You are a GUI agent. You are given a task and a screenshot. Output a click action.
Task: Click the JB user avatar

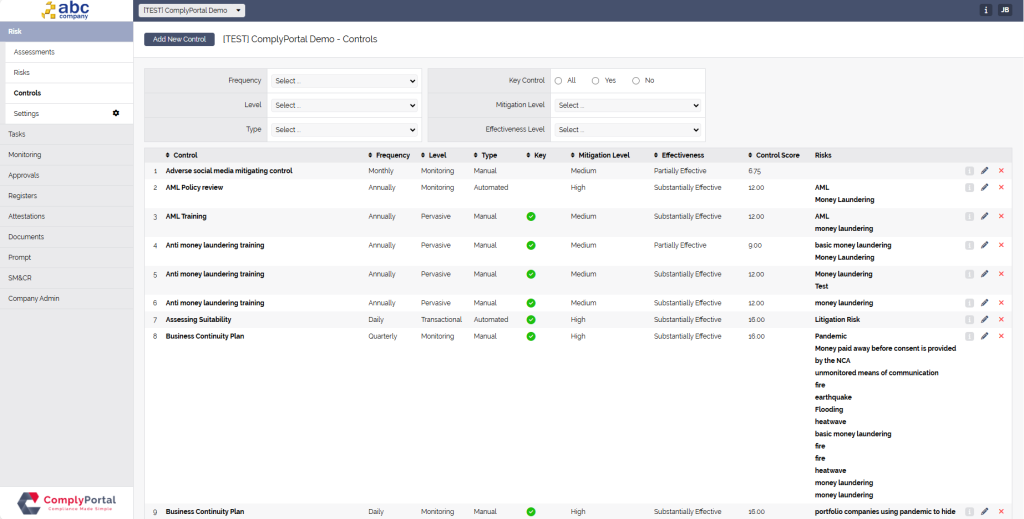1005,10
